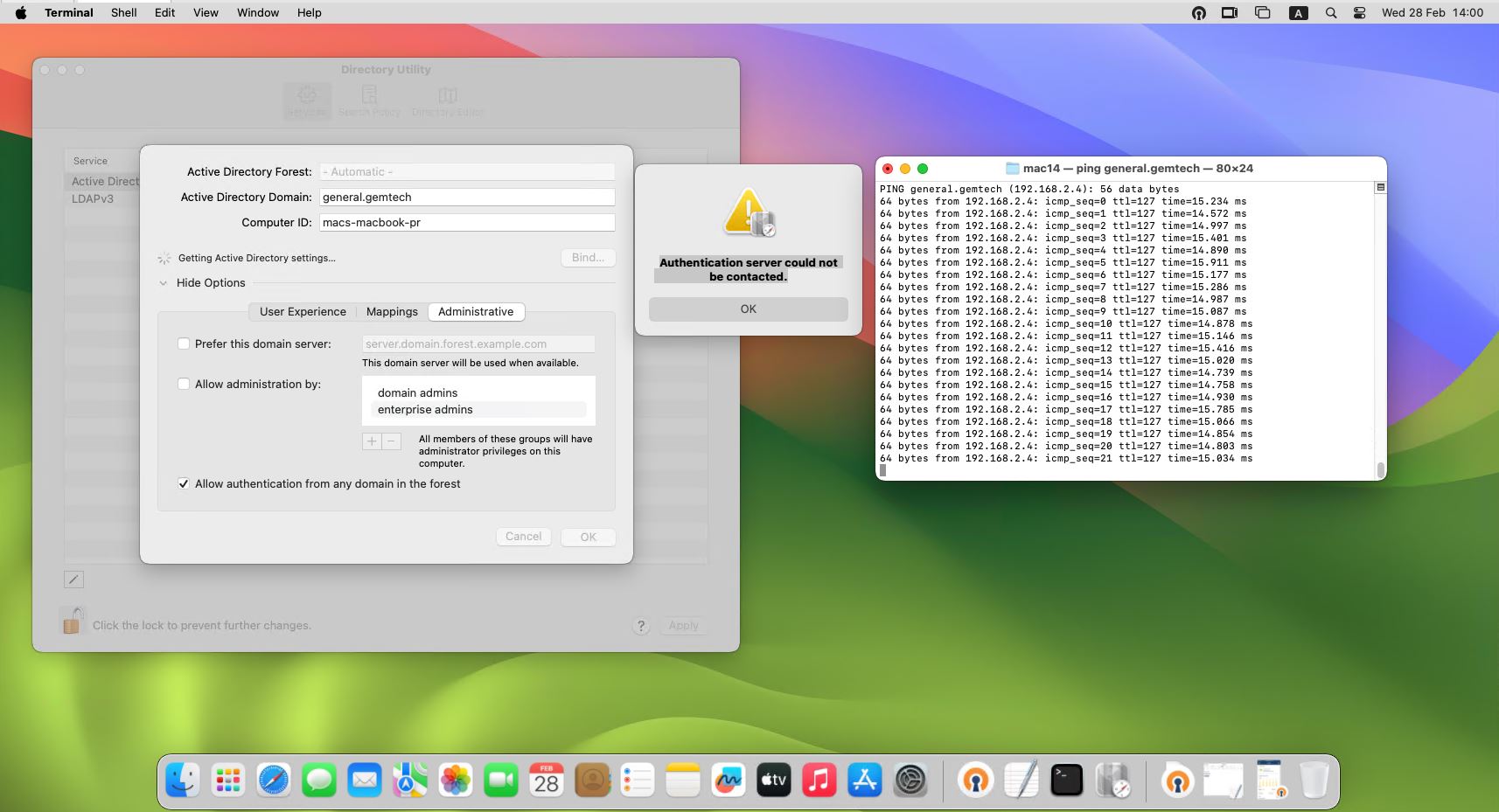The width and height of the screenshot is (1499, 812).
Task: Open the Shell menu
Action: [x=123, y=13]
